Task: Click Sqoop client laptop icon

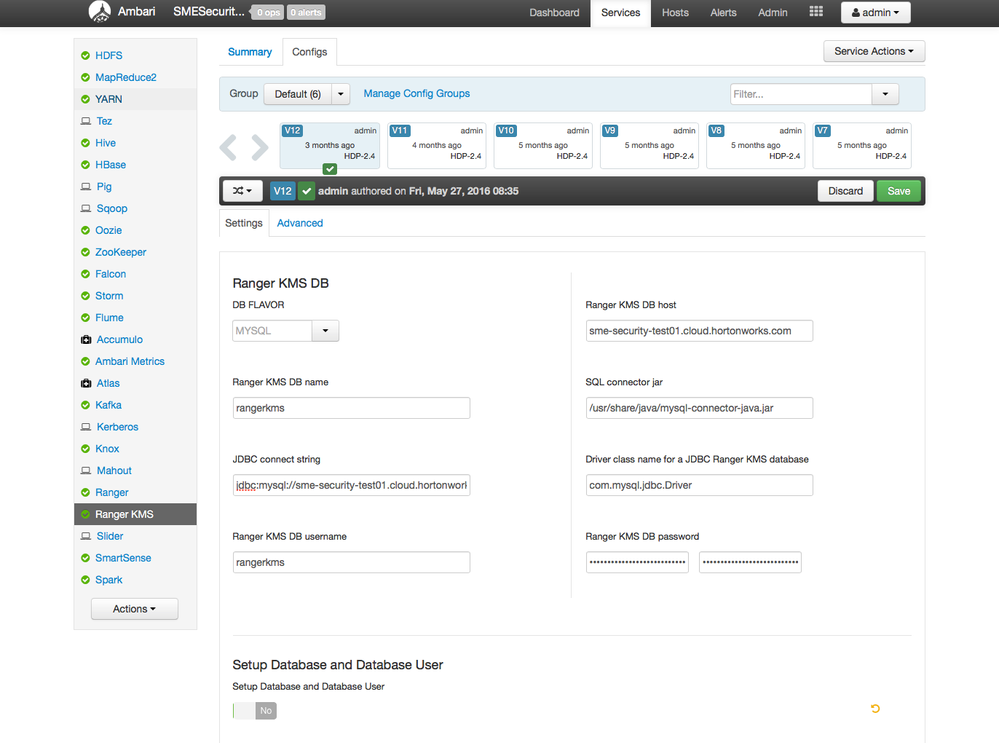Action: 85,208
